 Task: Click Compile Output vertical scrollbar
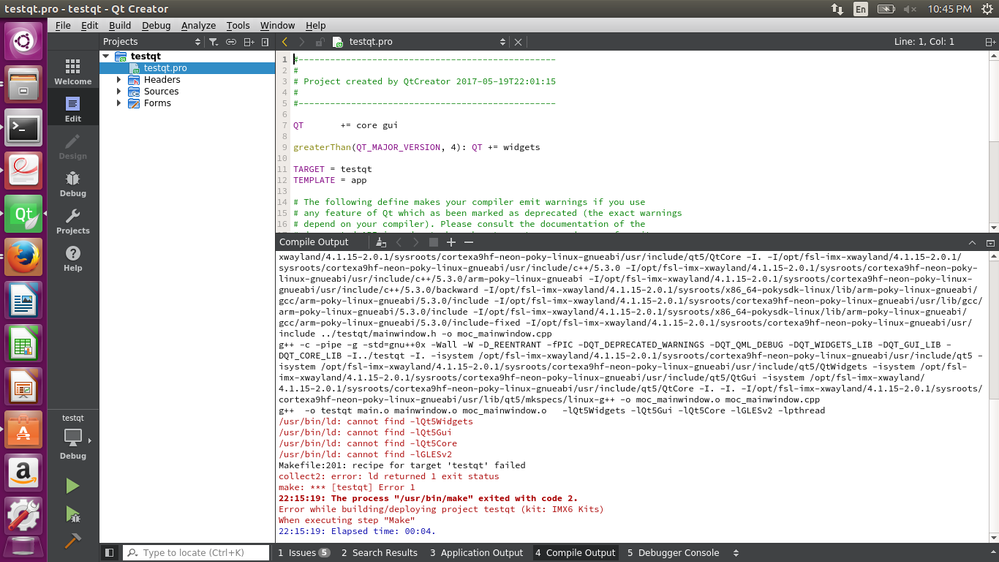(993, 397)
